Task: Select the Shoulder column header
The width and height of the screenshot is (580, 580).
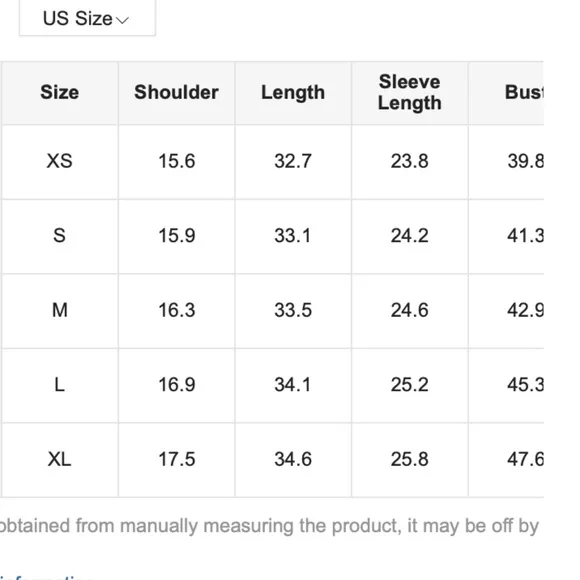Action: click(x=176, y=92)
